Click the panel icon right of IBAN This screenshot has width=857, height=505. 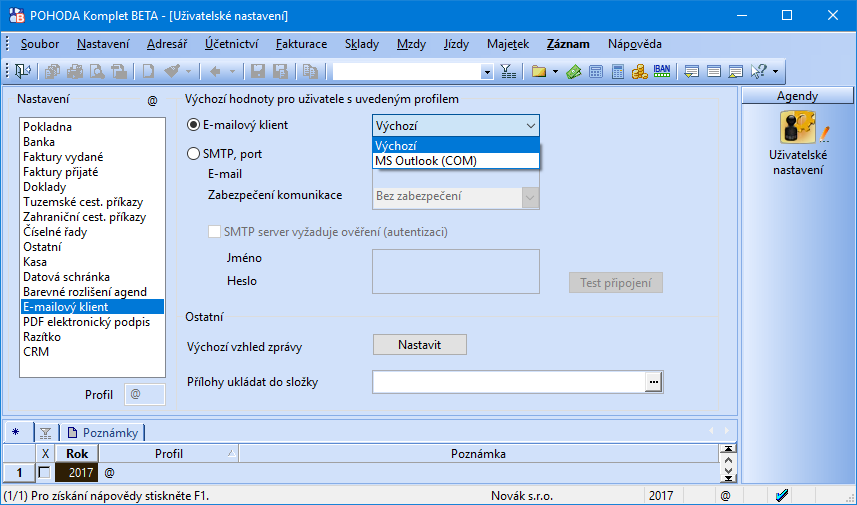tap(691, 71)
